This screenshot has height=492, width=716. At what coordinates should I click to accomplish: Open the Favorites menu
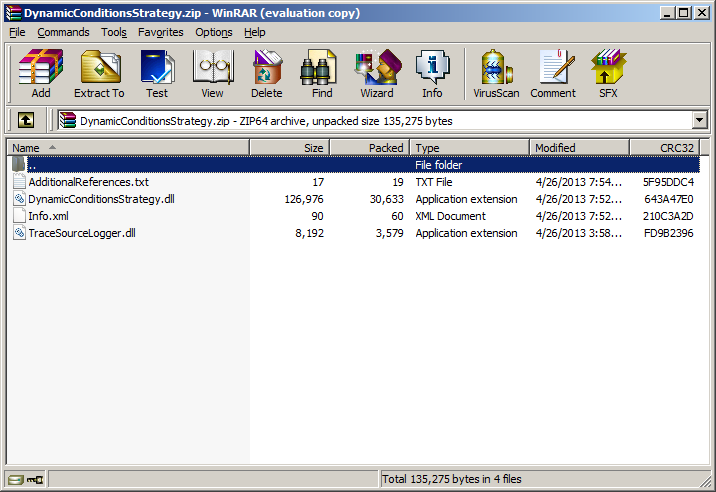click(160, 32)
